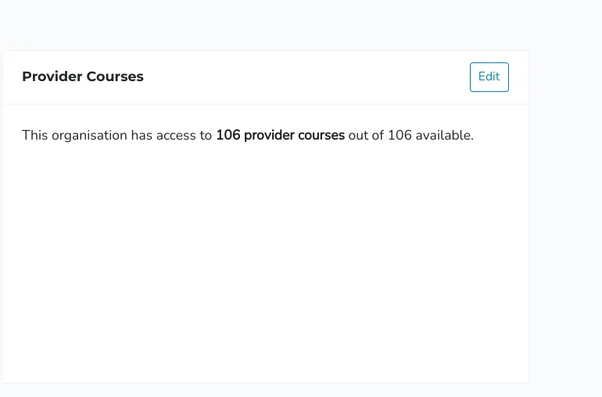This screenshot has width=602, height=397.
Task: Click the word 'Courses' in the card title
Action: click(115, 76)
